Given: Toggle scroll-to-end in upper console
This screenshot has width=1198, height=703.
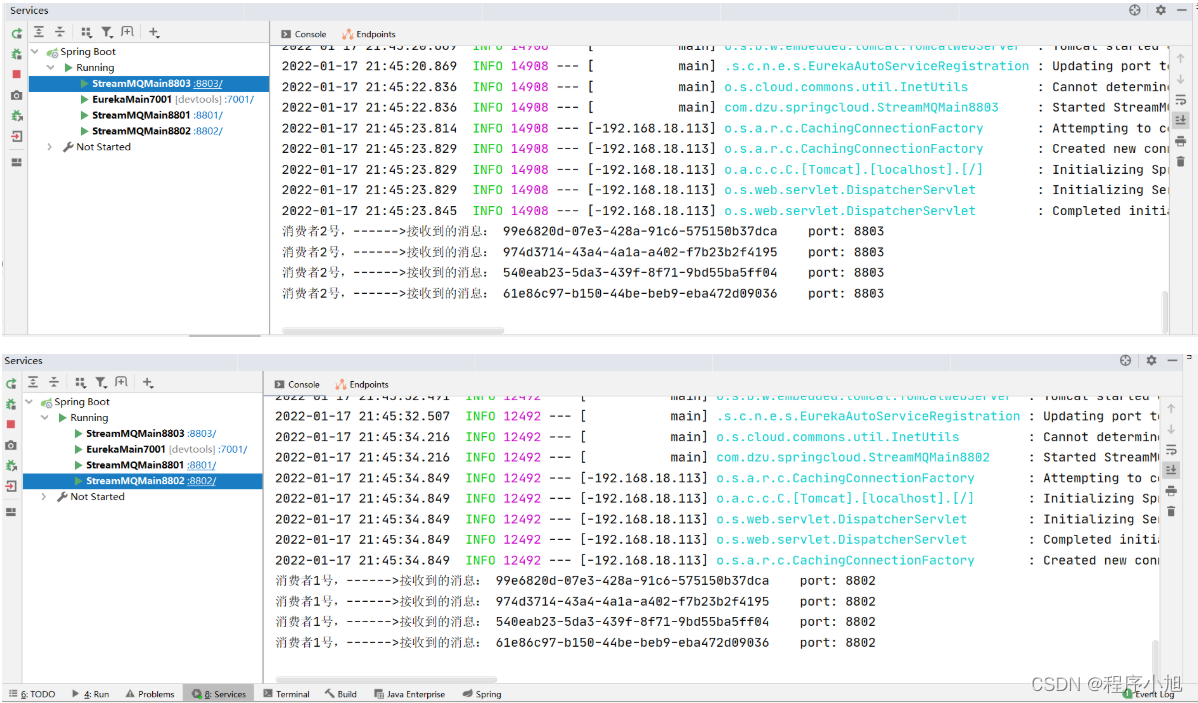Looking at the screenshot, I should point(1180,120).
